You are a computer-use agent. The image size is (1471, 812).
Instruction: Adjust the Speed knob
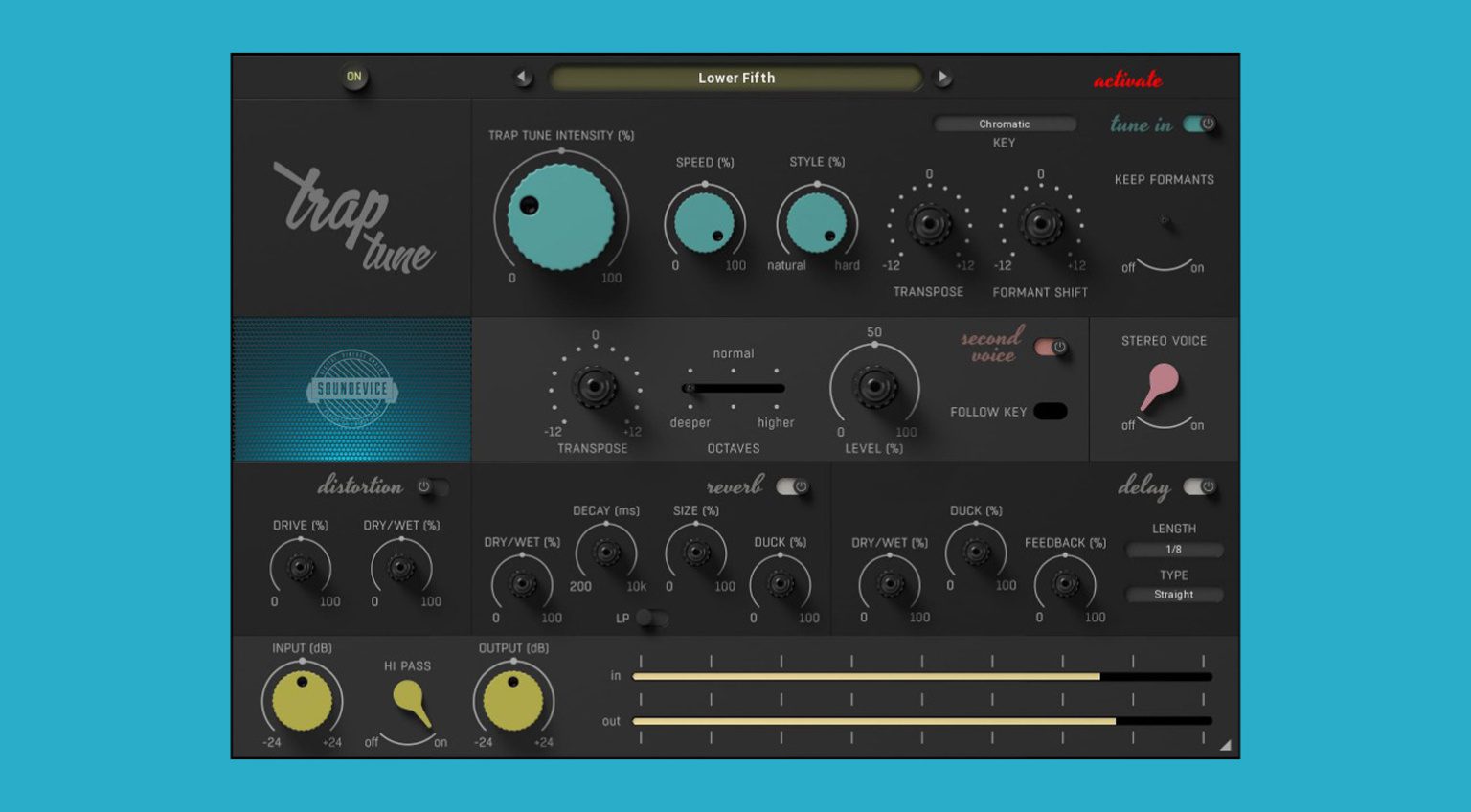706,222
